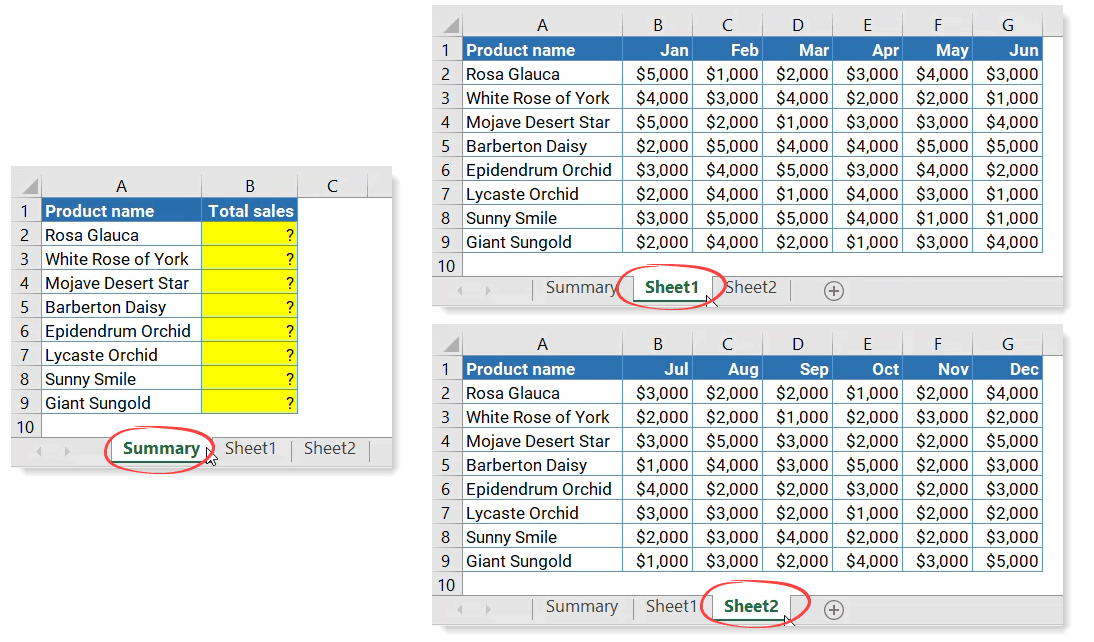Open Sheet2 from the Summary workbook tab bar
The height and width of the screenshot is (642, 1094).
(x=330, y=448)
